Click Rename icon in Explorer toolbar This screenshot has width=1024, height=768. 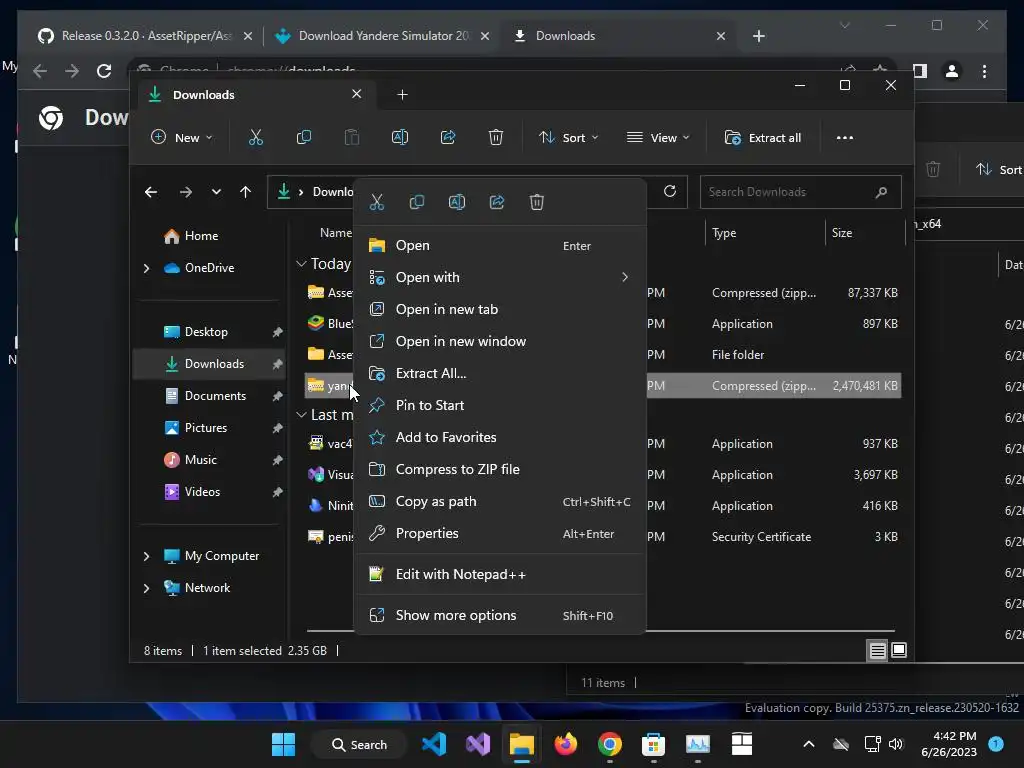click(x=400, y=138)
